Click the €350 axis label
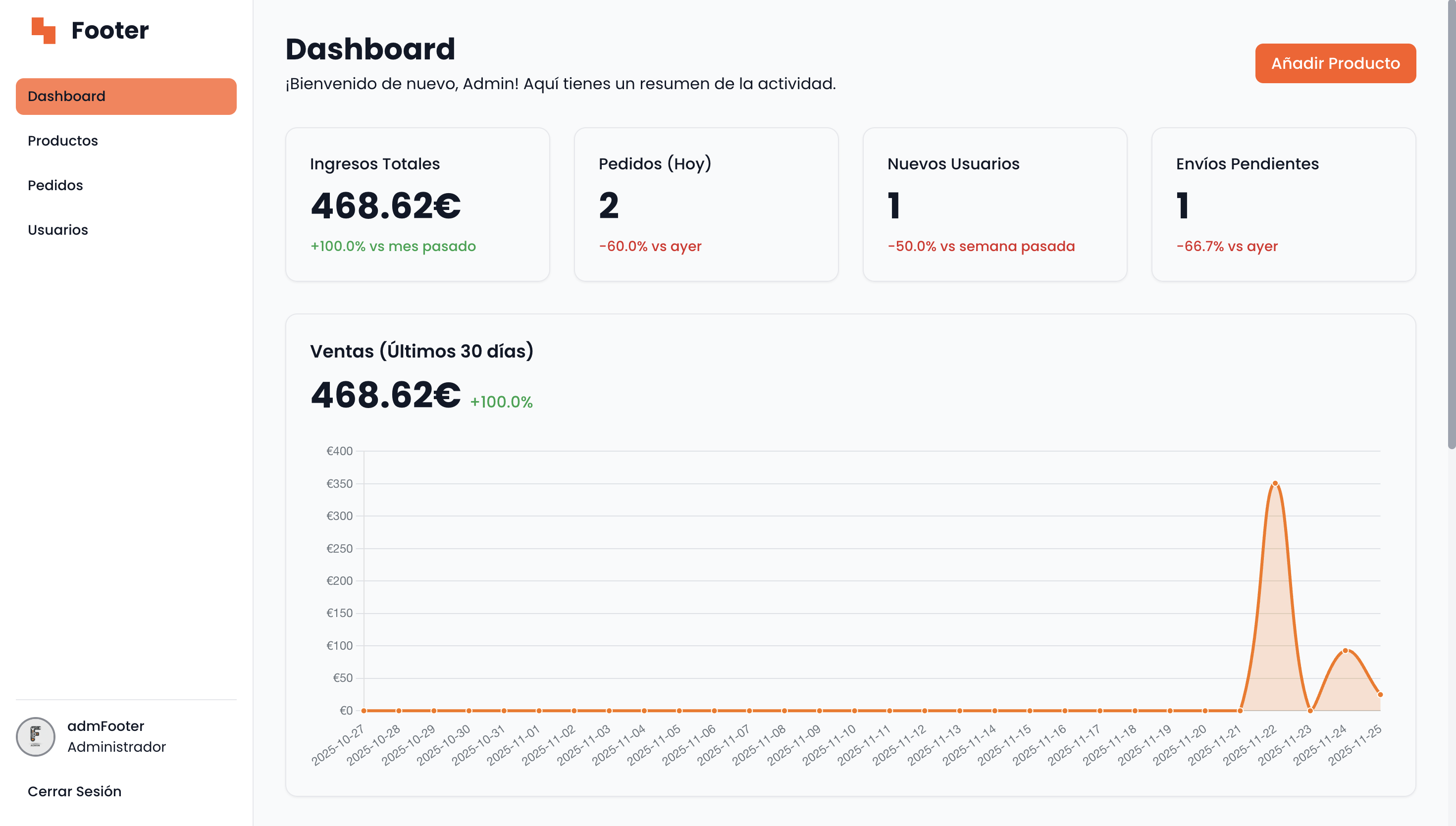The image size is (1456, 826). point(339,484)
